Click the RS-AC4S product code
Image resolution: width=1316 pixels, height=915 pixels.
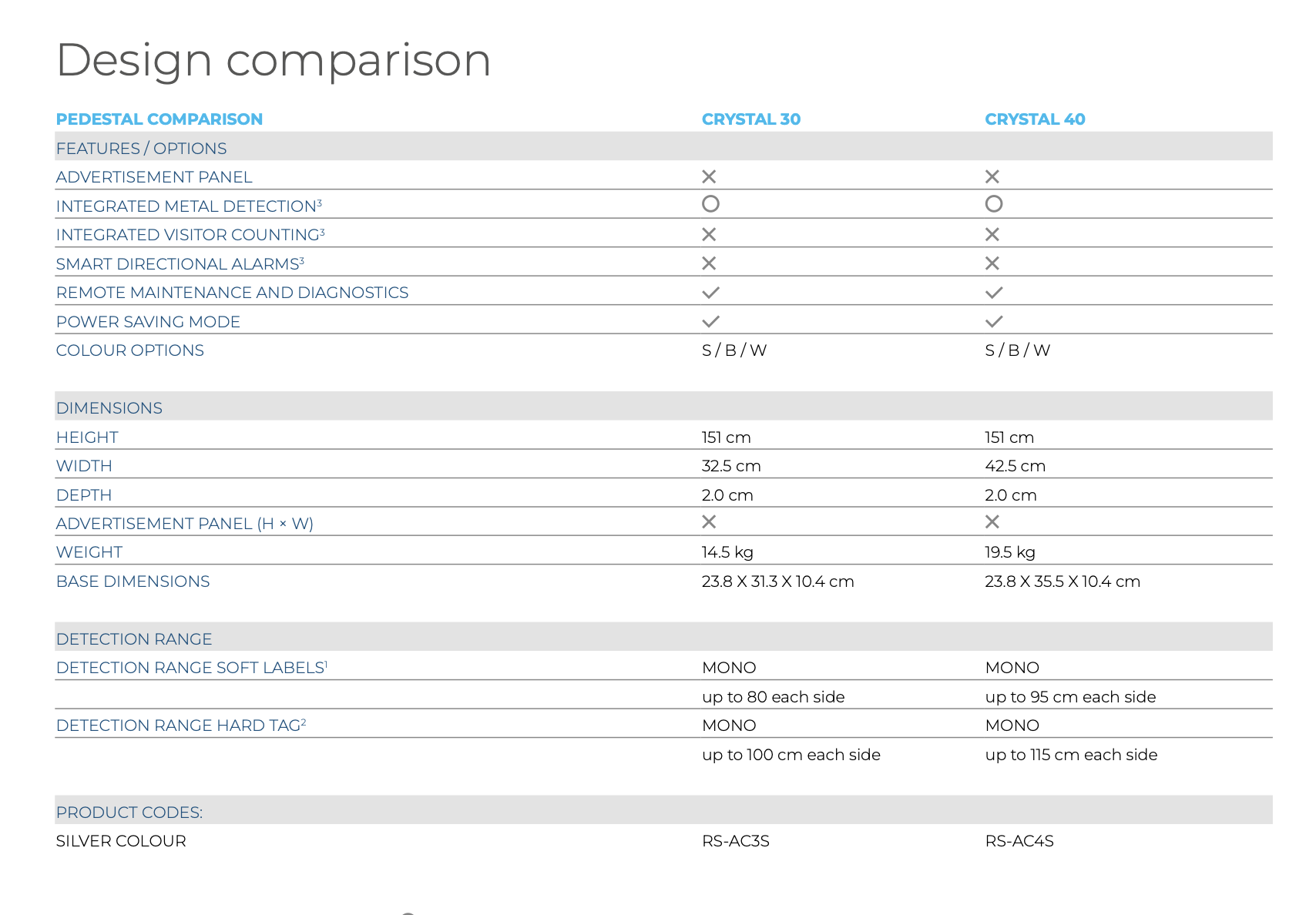(x=1019, y=841)
